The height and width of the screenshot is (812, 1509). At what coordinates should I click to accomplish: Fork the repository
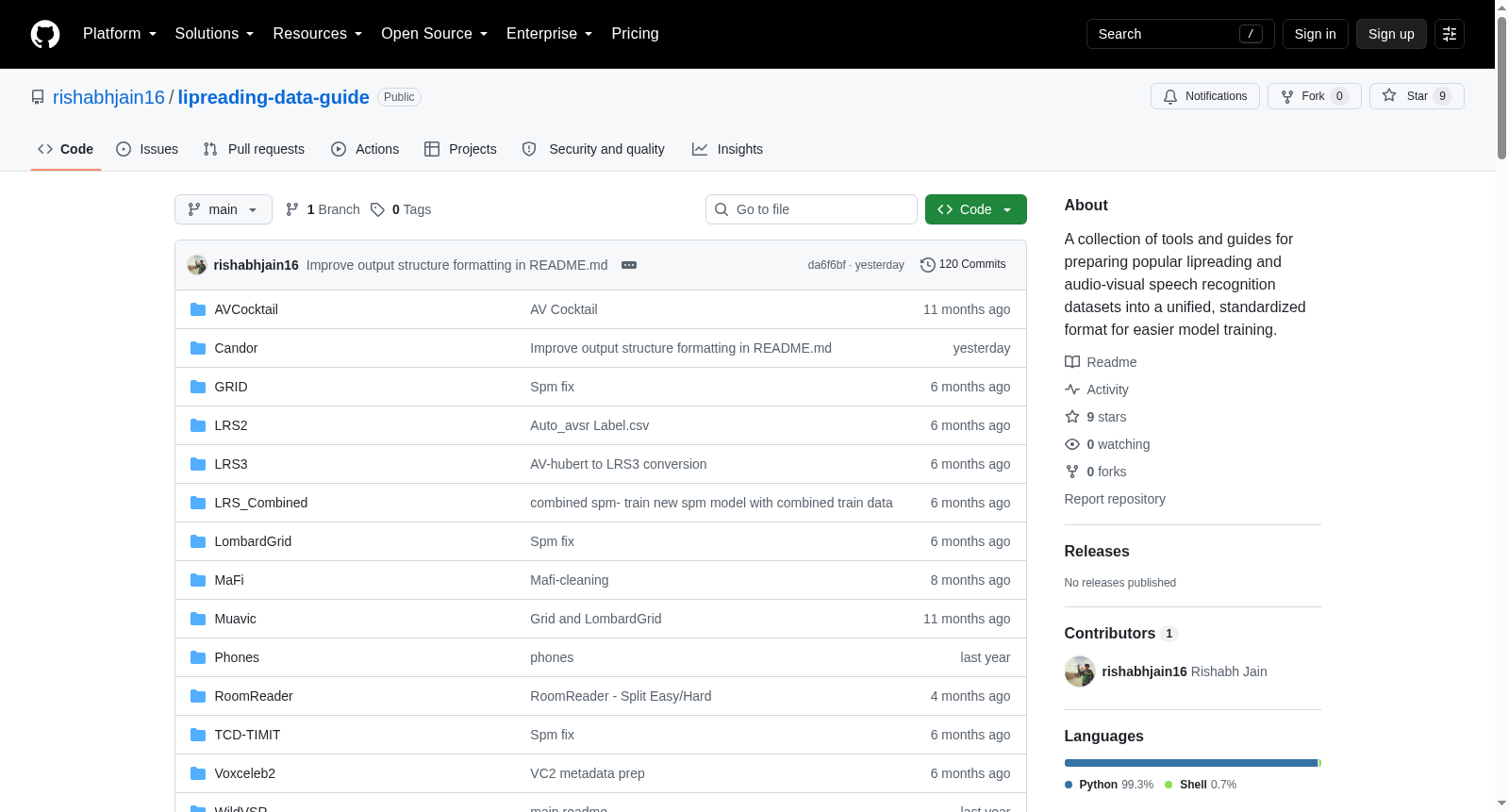(1315, 96)
